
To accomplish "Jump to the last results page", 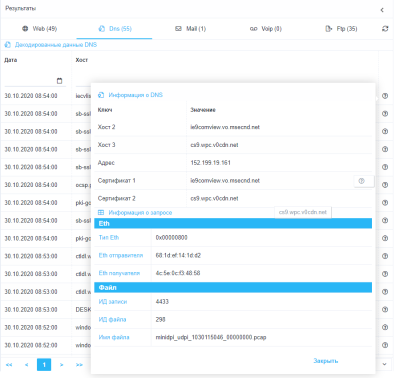I will (x=79, y=365).
